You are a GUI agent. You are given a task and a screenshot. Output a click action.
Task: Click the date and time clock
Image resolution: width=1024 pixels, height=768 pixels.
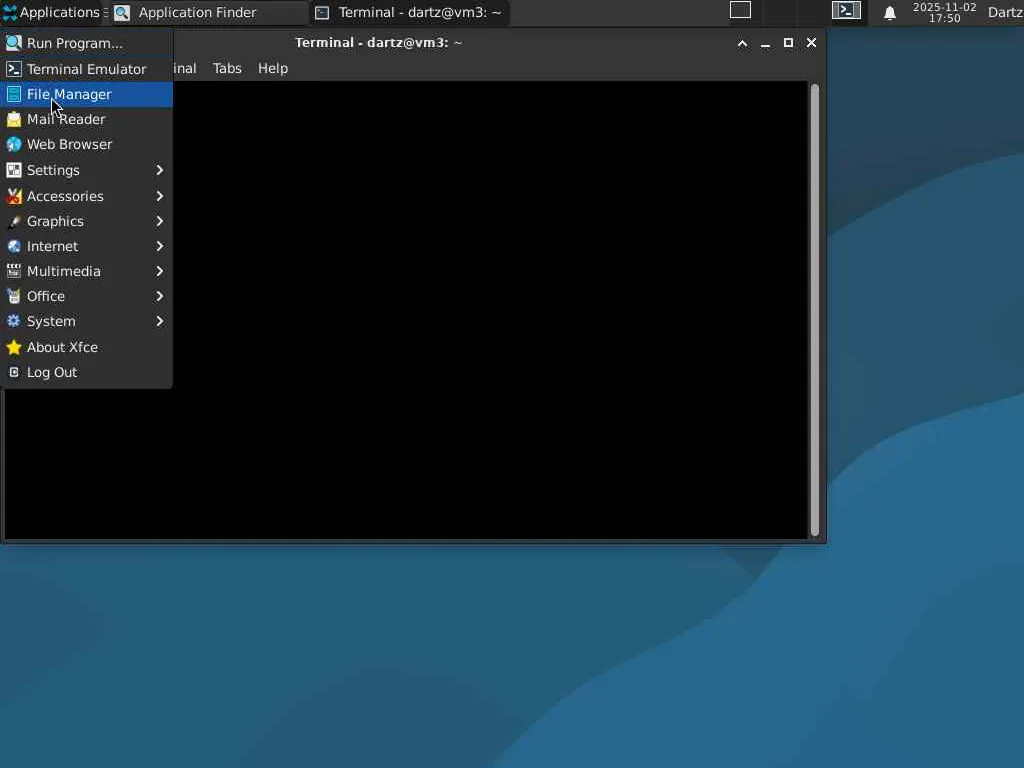coord(944,12)
